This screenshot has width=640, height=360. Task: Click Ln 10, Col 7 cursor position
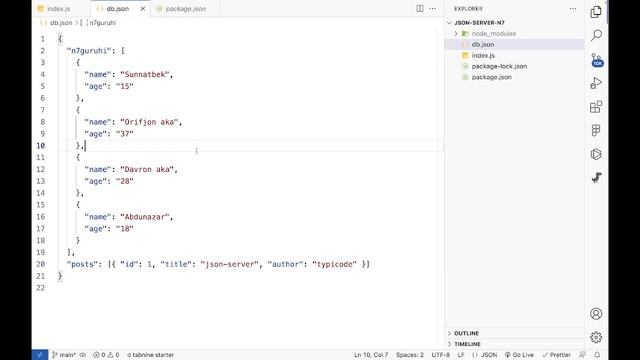pyautogui.click(x=371, y=355)
